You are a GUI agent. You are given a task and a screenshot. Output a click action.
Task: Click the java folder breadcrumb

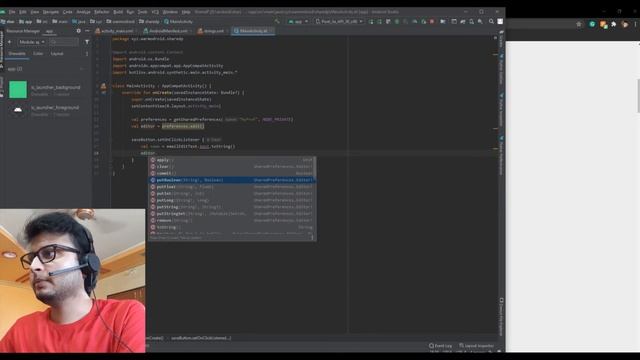pos(79,21)
